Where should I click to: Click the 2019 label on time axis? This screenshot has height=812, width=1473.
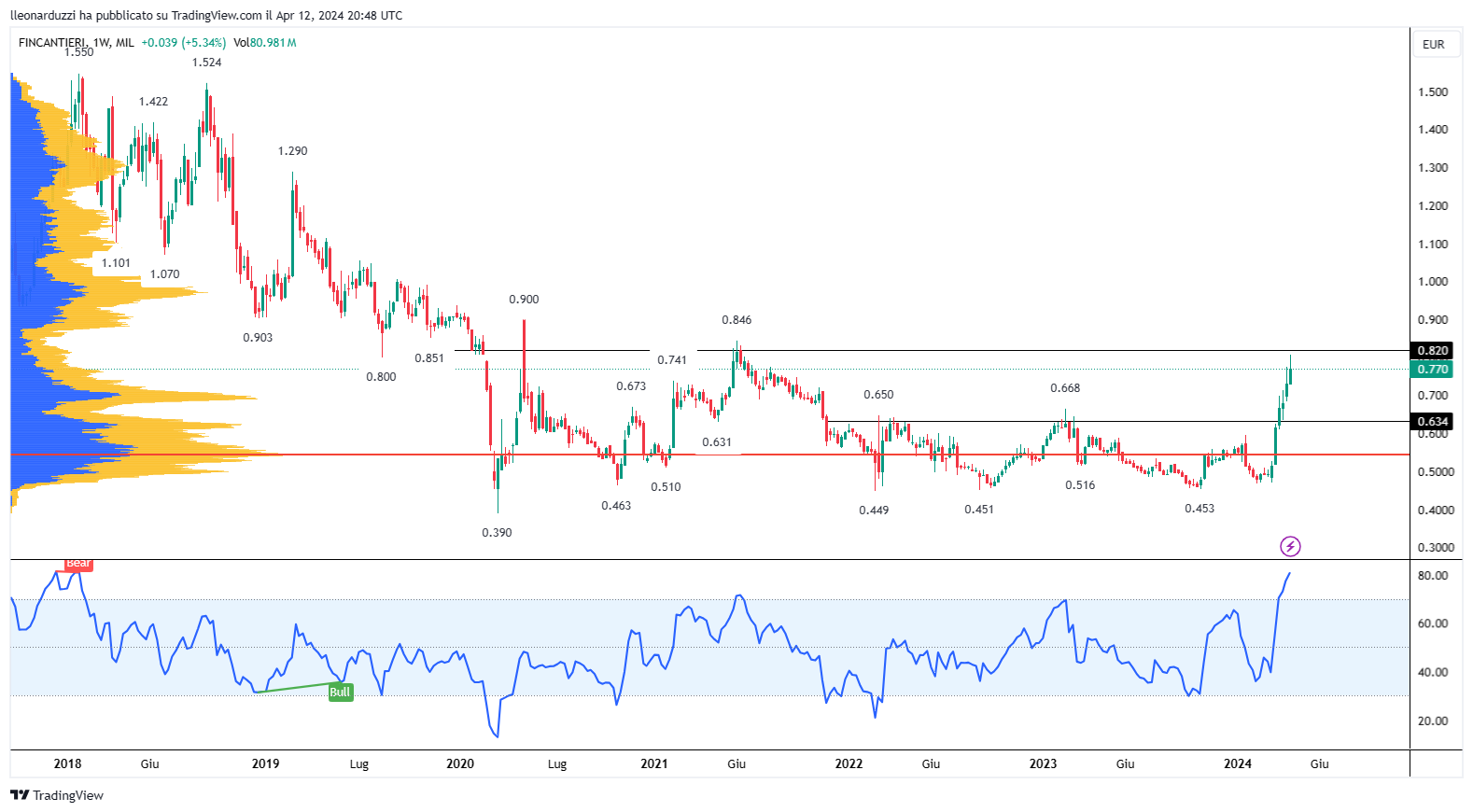[x=265, y=763]
